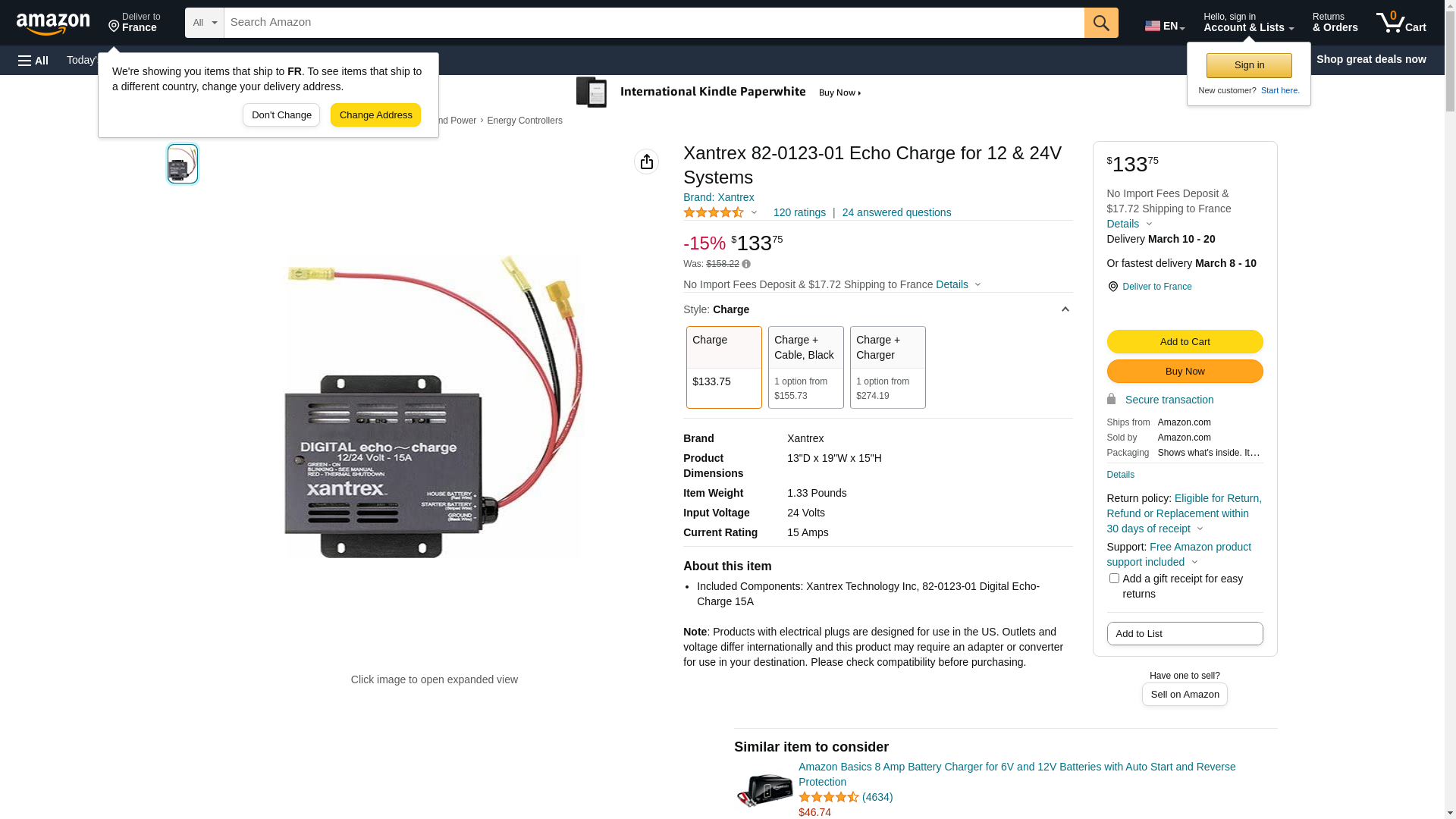Click the Buy Now button
The width and height of the screenshot is (1456, 819).
point(1185,372)
